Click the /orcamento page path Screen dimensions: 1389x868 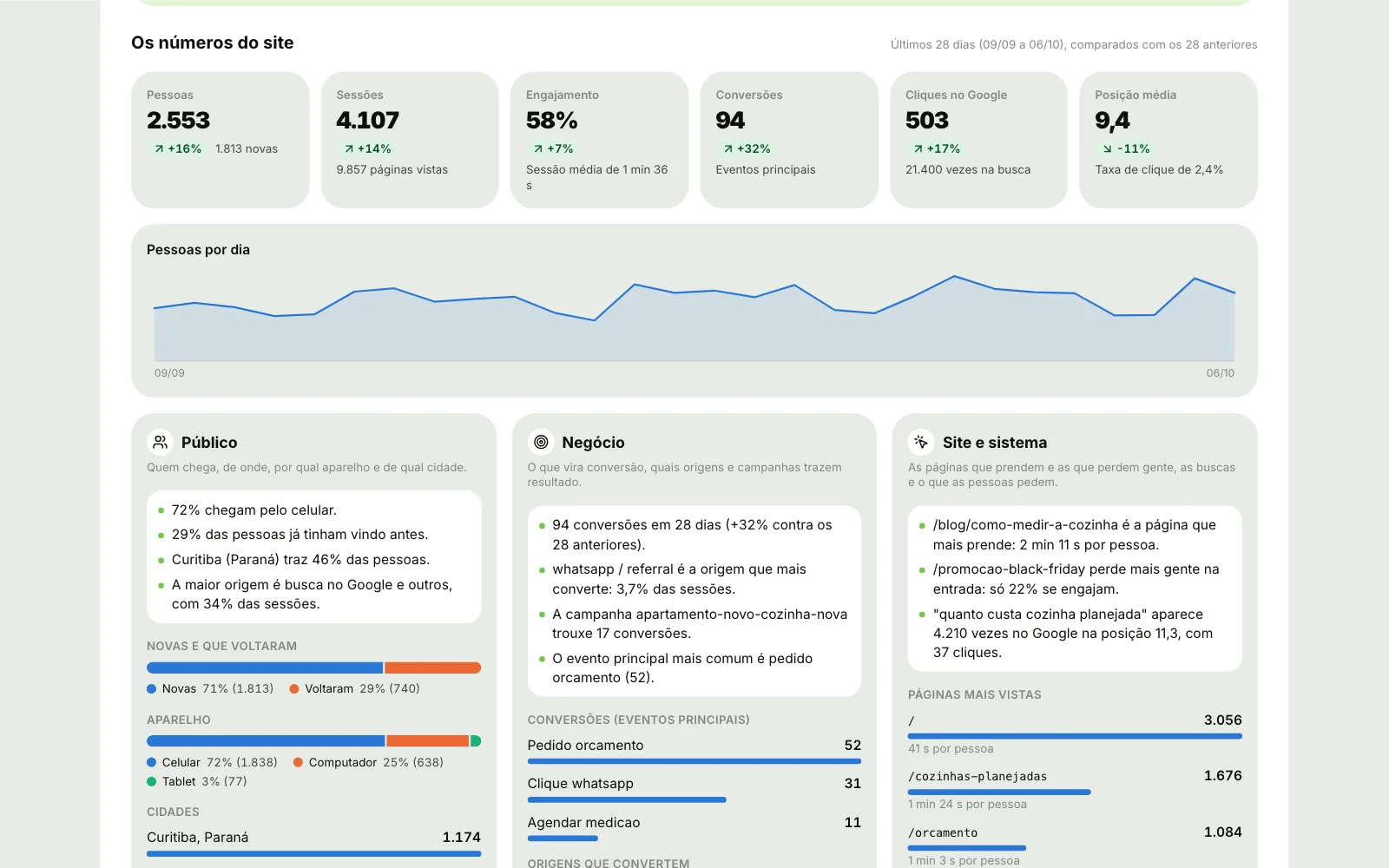point(943,833)
